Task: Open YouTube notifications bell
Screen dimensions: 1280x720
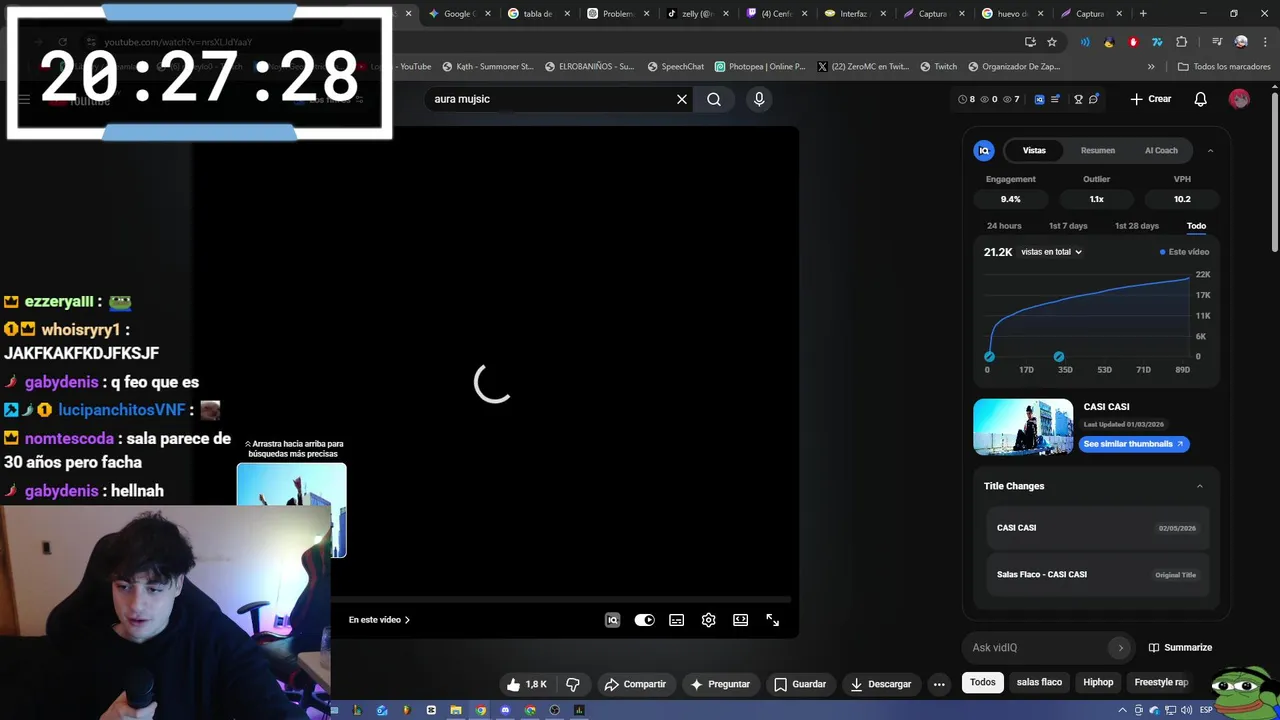Action: tap(1201, 99)
